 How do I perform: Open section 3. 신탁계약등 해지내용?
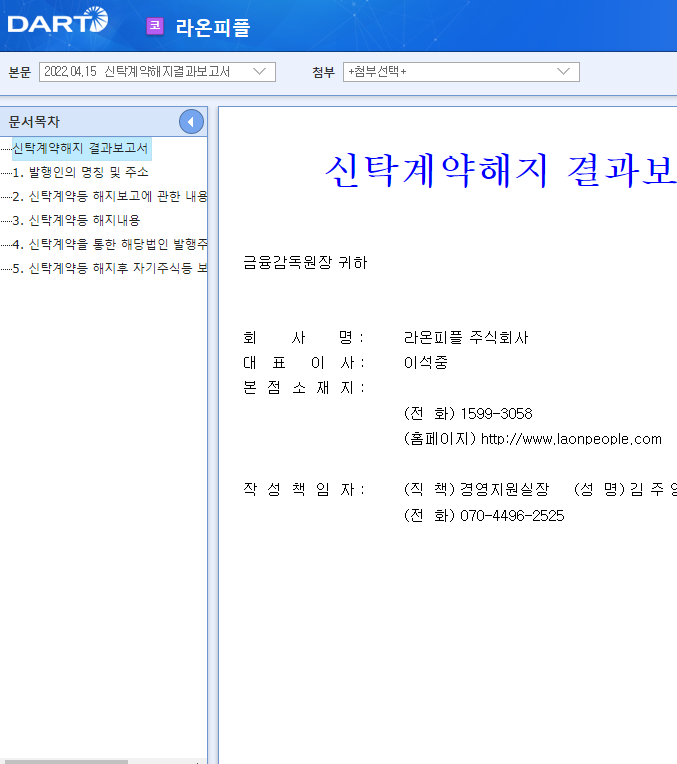click(x=77, y=220)
